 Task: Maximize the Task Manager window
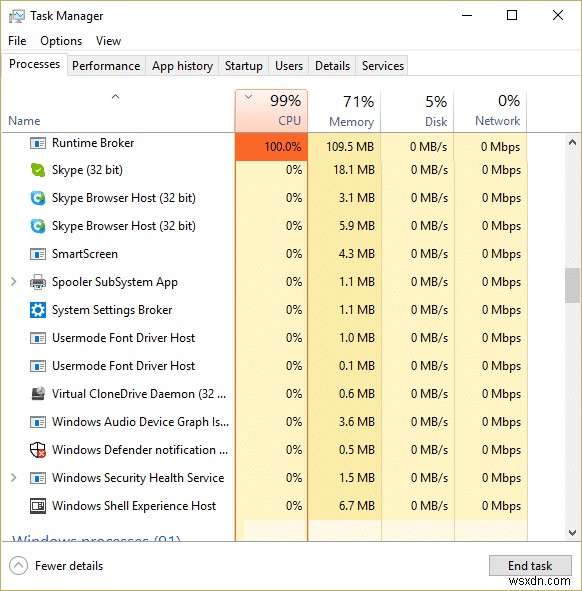(x=512, y=15)
